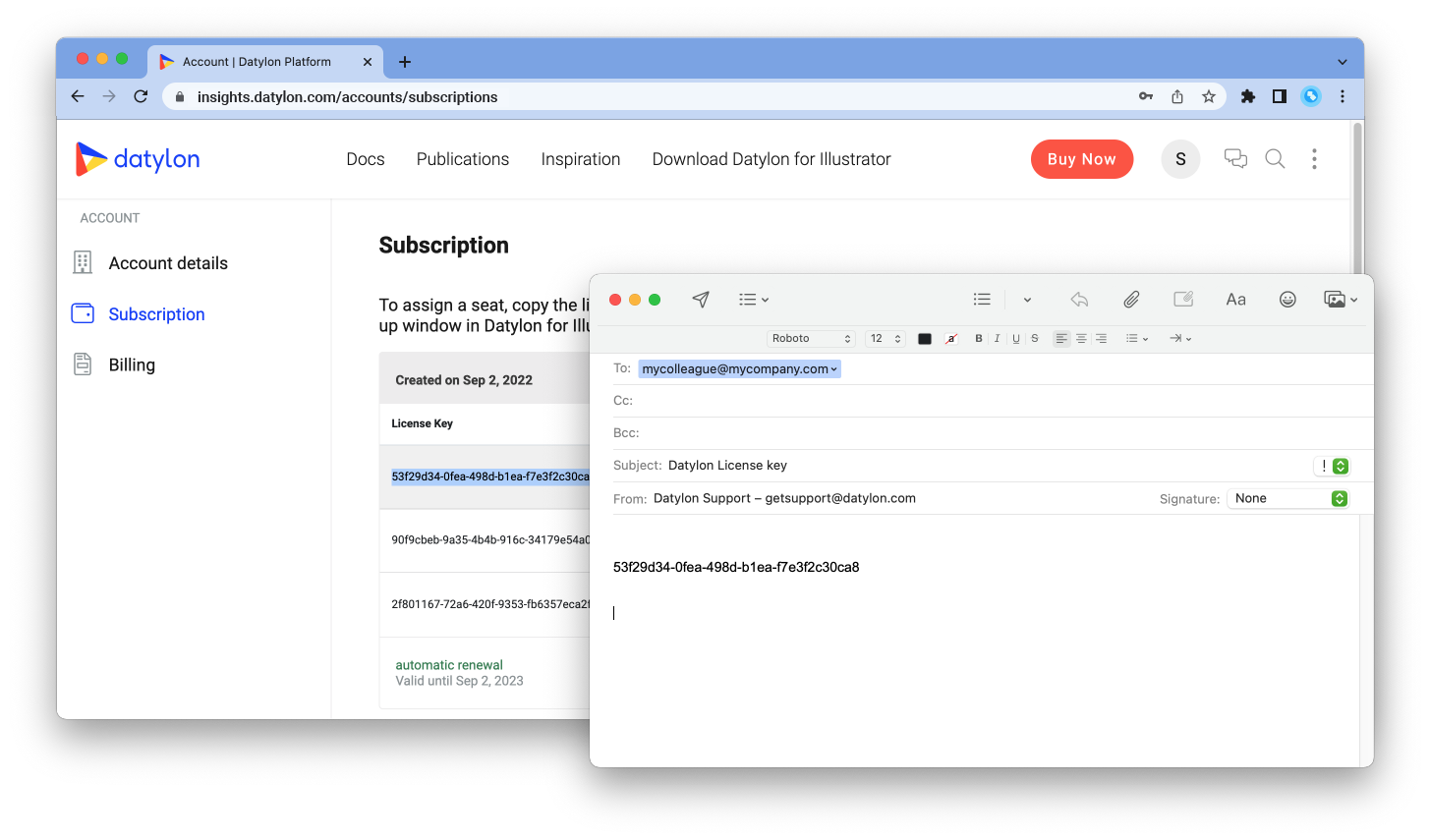Open the S user avatar menu
The width and height of the screenshot is (1429, 840).
click(x=1180, y=159)
